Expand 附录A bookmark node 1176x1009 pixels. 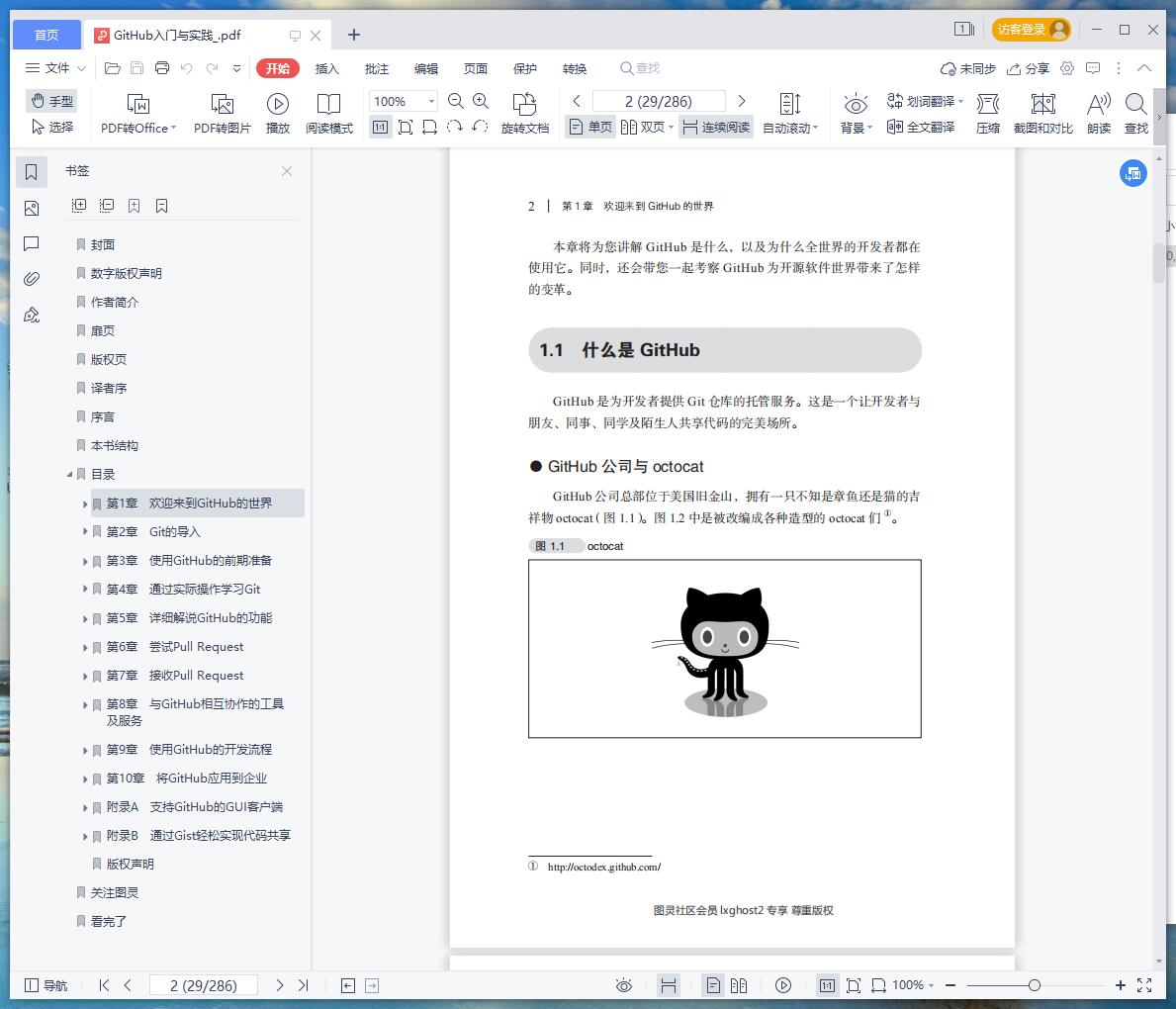[85, 807]
